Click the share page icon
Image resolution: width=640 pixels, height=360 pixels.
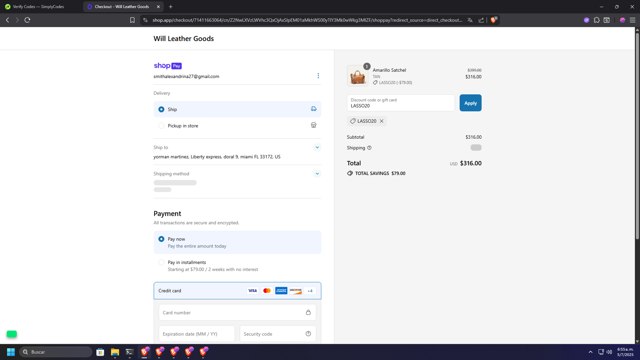(481, 20)
